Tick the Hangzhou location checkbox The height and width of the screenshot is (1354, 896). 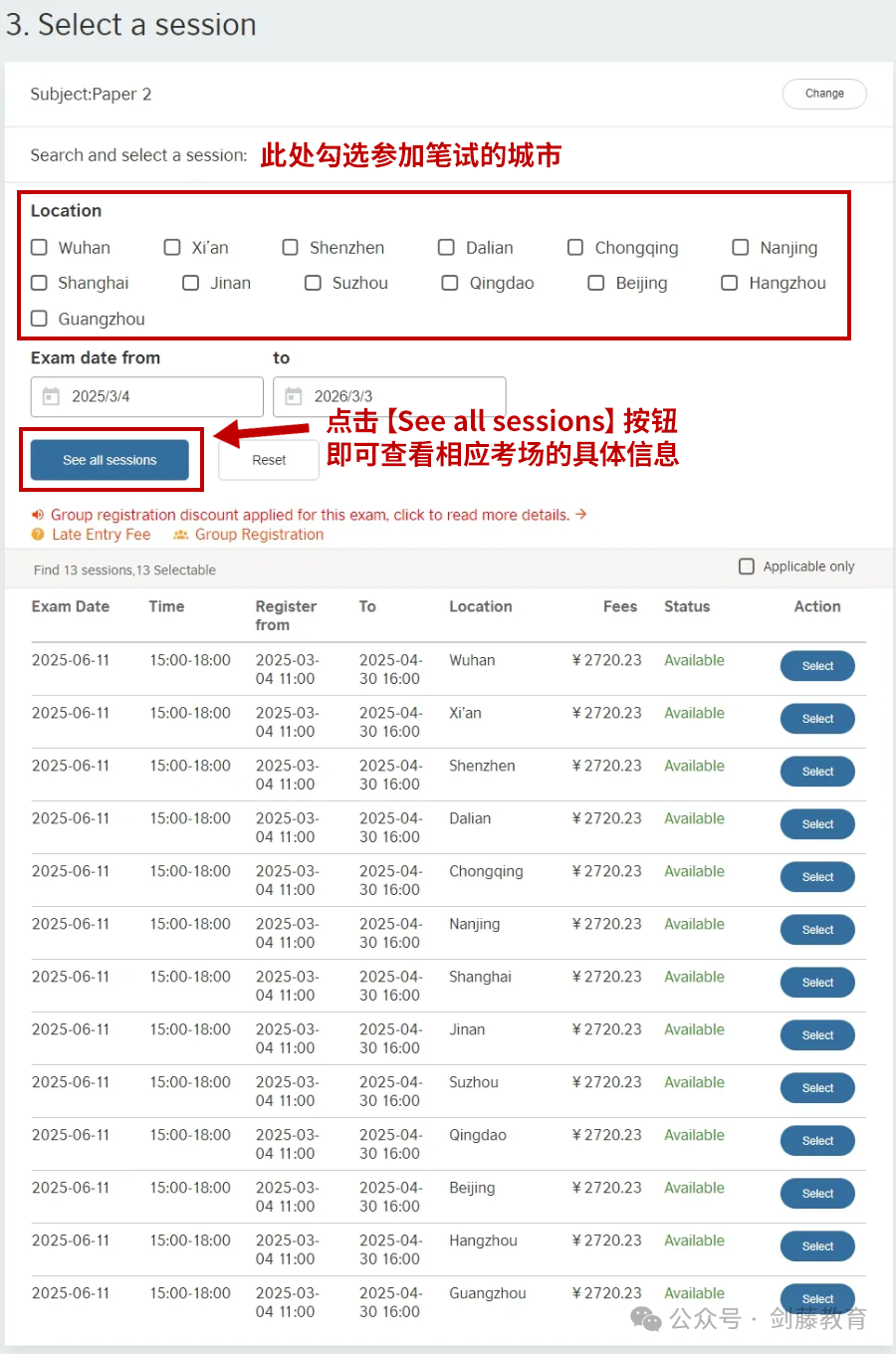click(730, 283)
